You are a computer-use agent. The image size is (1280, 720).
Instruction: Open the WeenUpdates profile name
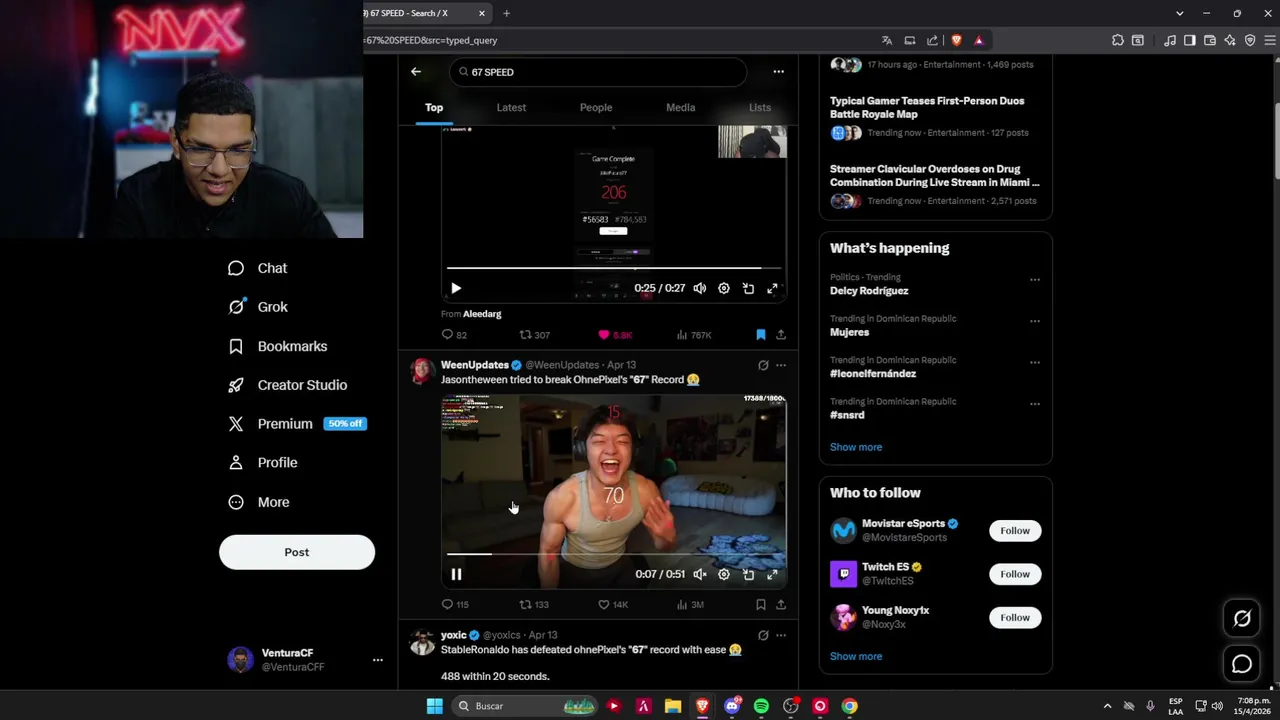point(475,365)
